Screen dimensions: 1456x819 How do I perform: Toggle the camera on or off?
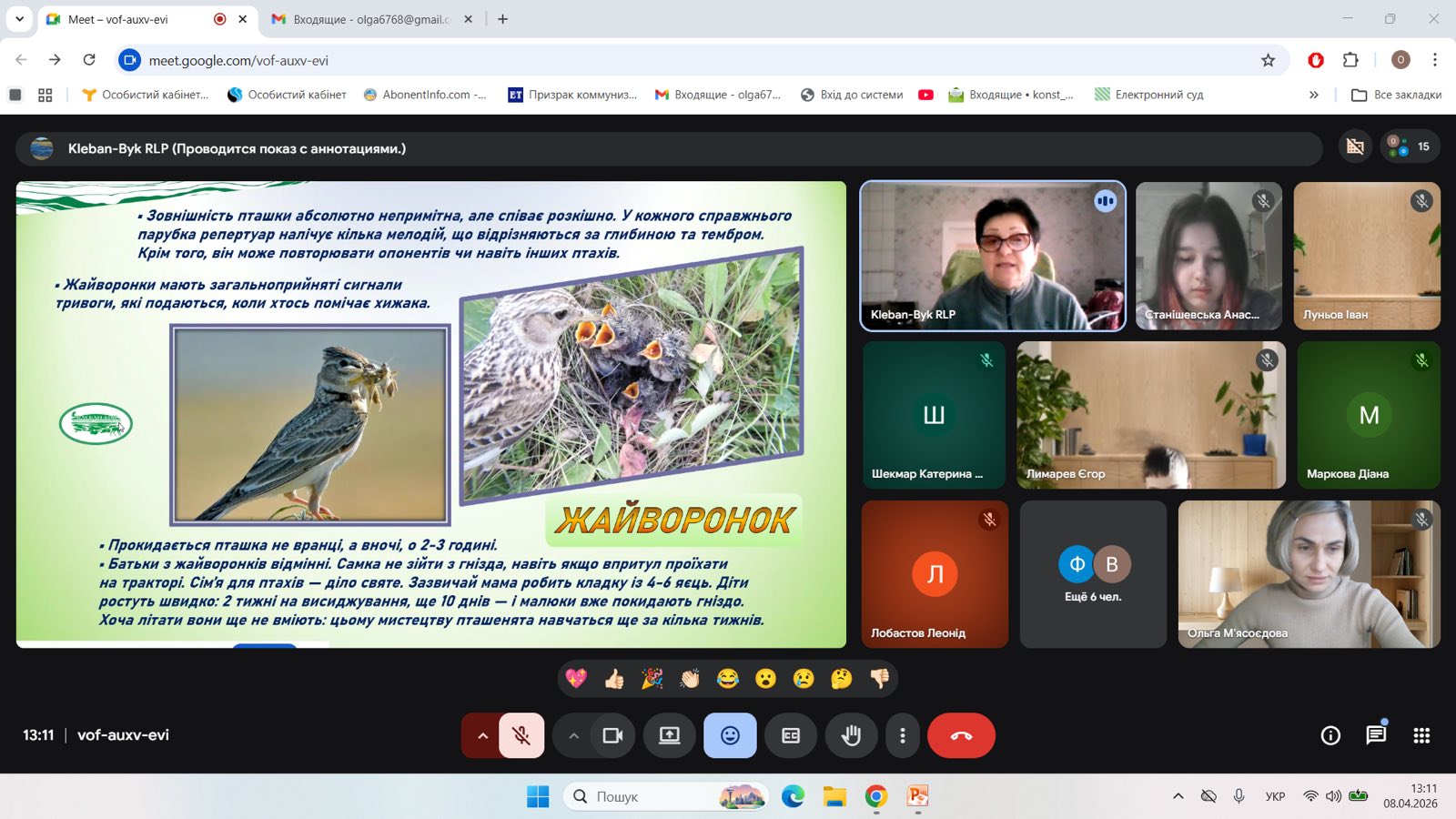(x=612, y=735)
